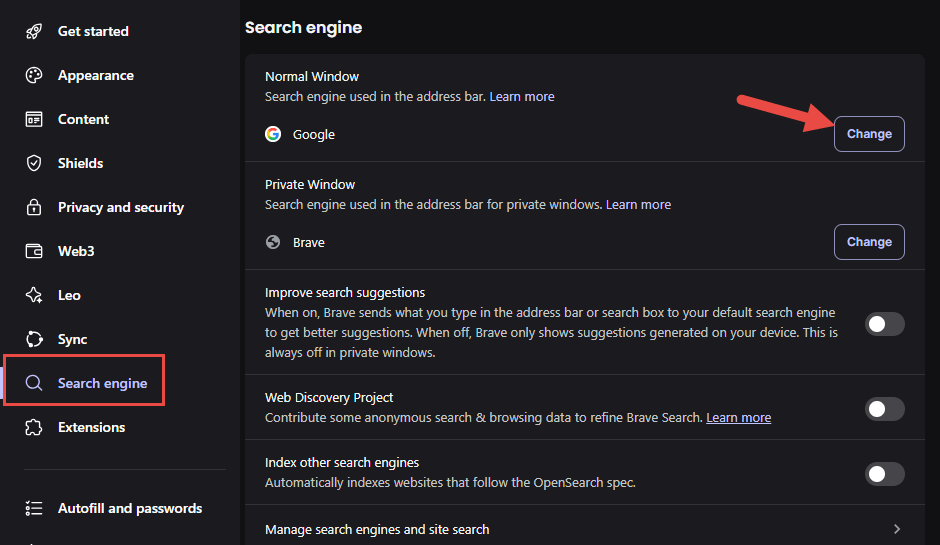Screen dimensions: 940x545
Task: Click the Get started rocket icon
Action: click(34, 31)
